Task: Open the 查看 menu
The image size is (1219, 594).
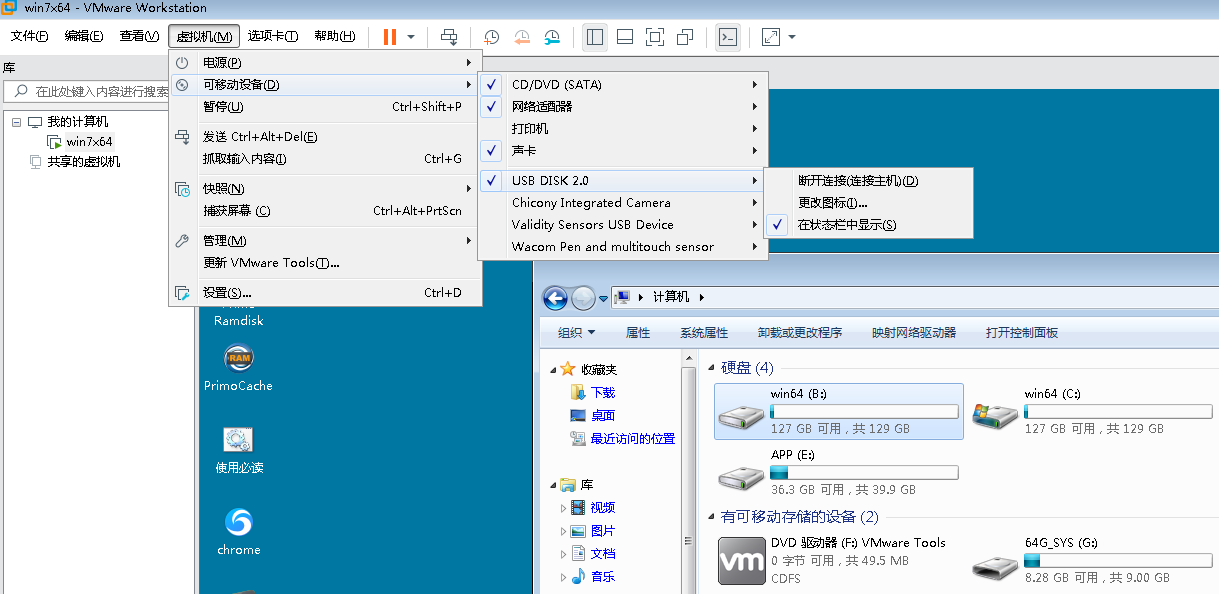Action: [x=139, y=37]
